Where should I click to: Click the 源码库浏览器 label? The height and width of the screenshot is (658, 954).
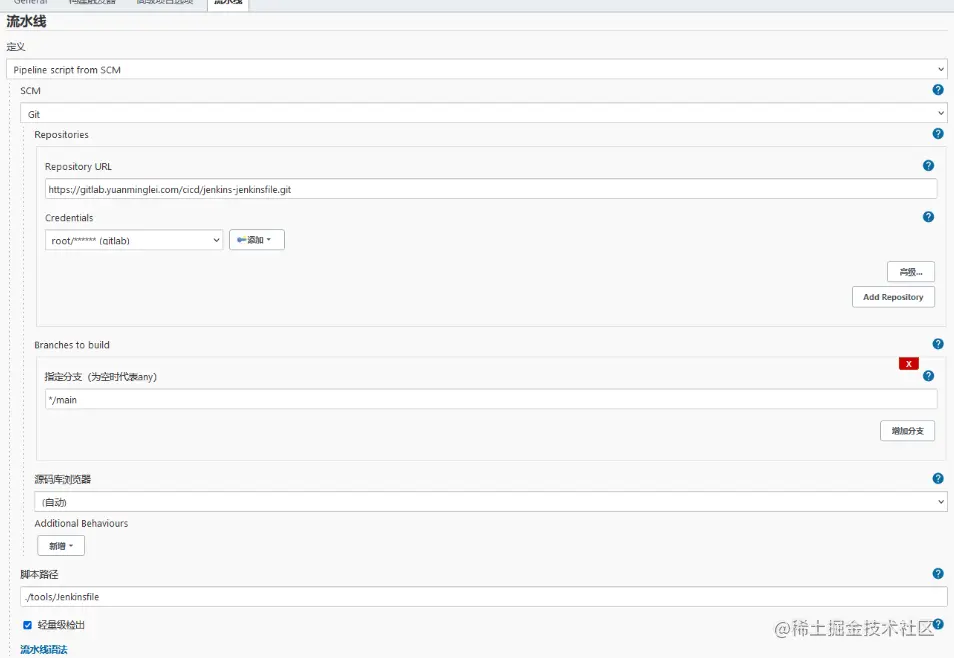[x=63, y=479]
